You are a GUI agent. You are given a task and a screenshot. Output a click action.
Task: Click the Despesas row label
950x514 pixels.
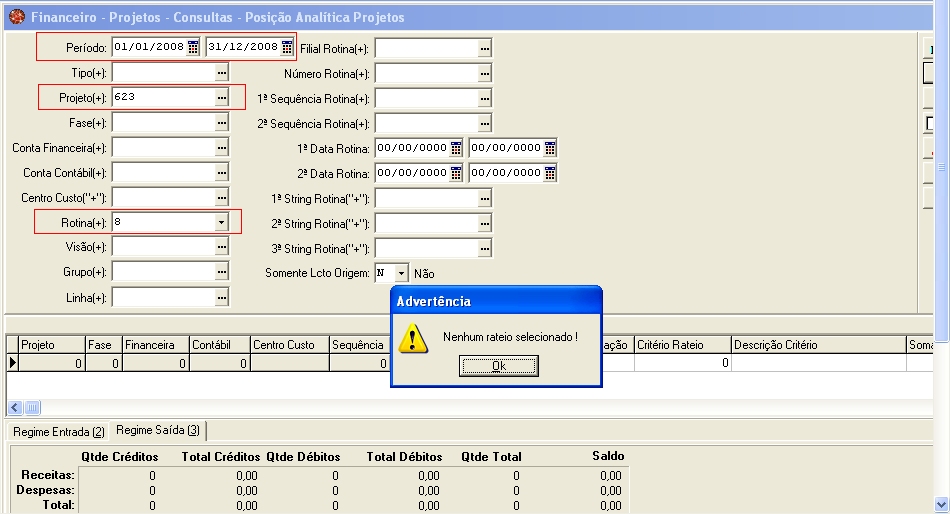45,490
